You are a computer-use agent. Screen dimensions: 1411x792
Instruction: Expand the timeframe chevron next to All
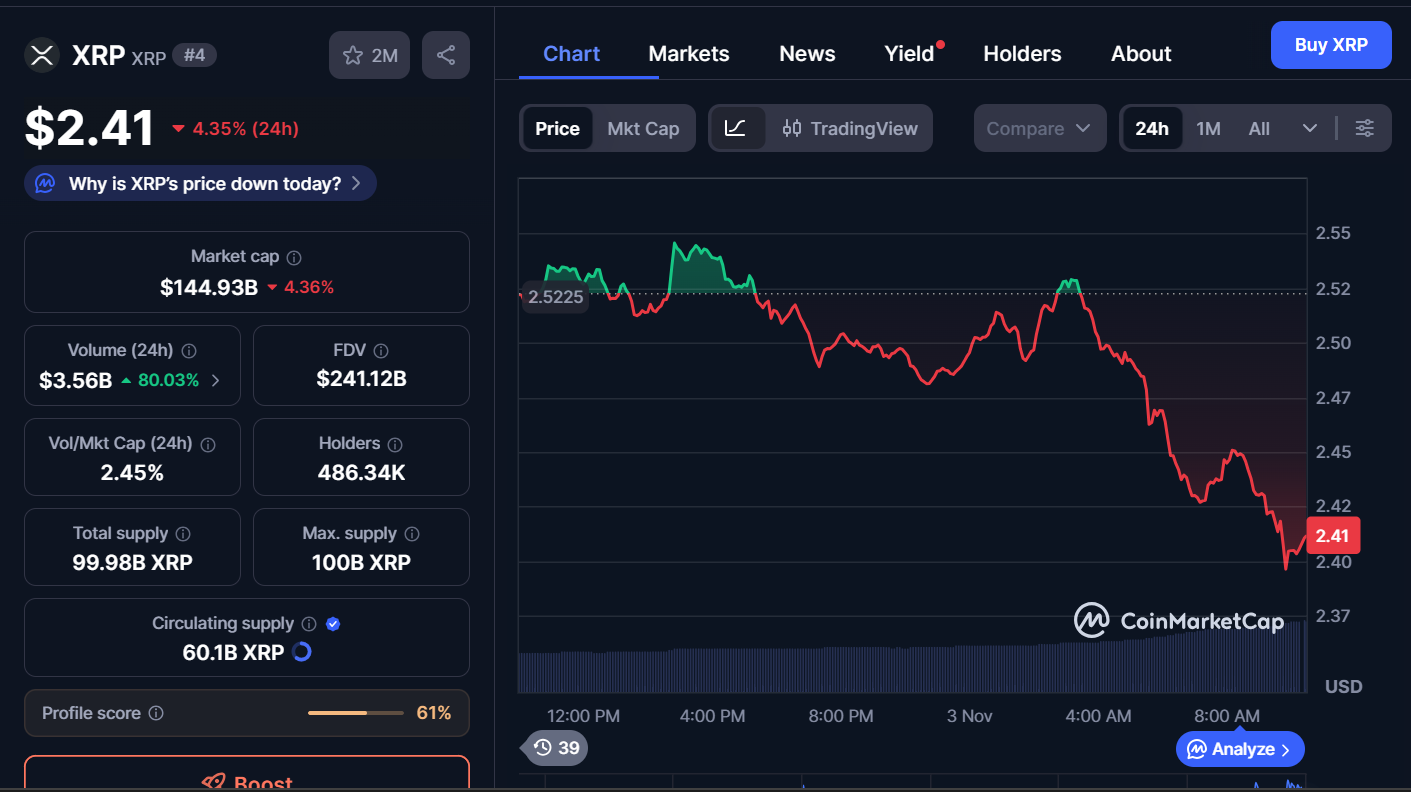tap(1310, 128)
